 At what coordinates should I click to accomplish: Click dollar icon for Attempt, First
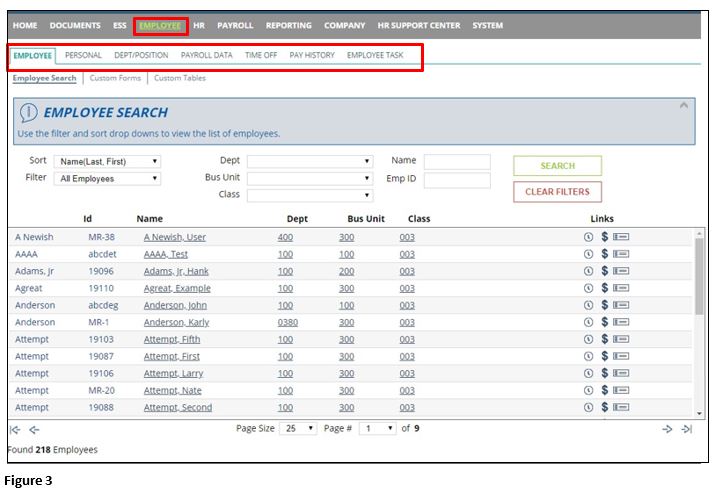pos(605,356)
